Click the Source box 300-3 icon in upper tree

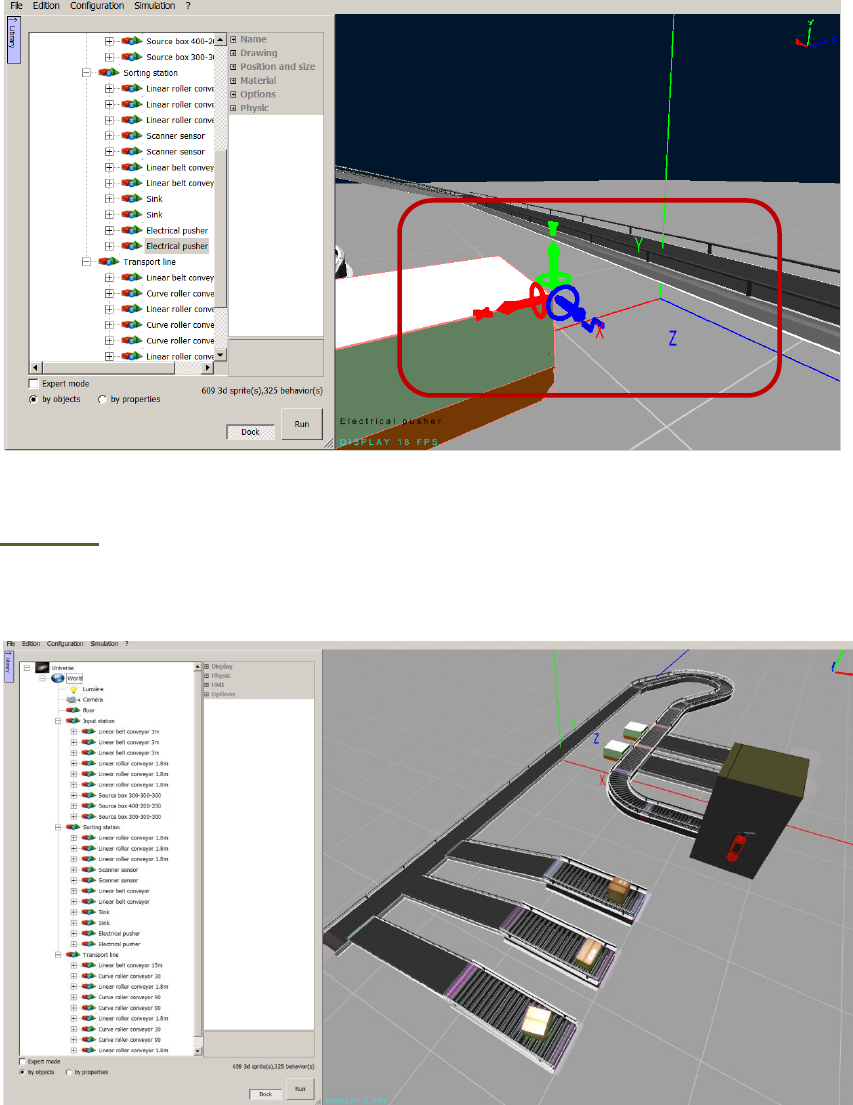click(x=132, y=57)
